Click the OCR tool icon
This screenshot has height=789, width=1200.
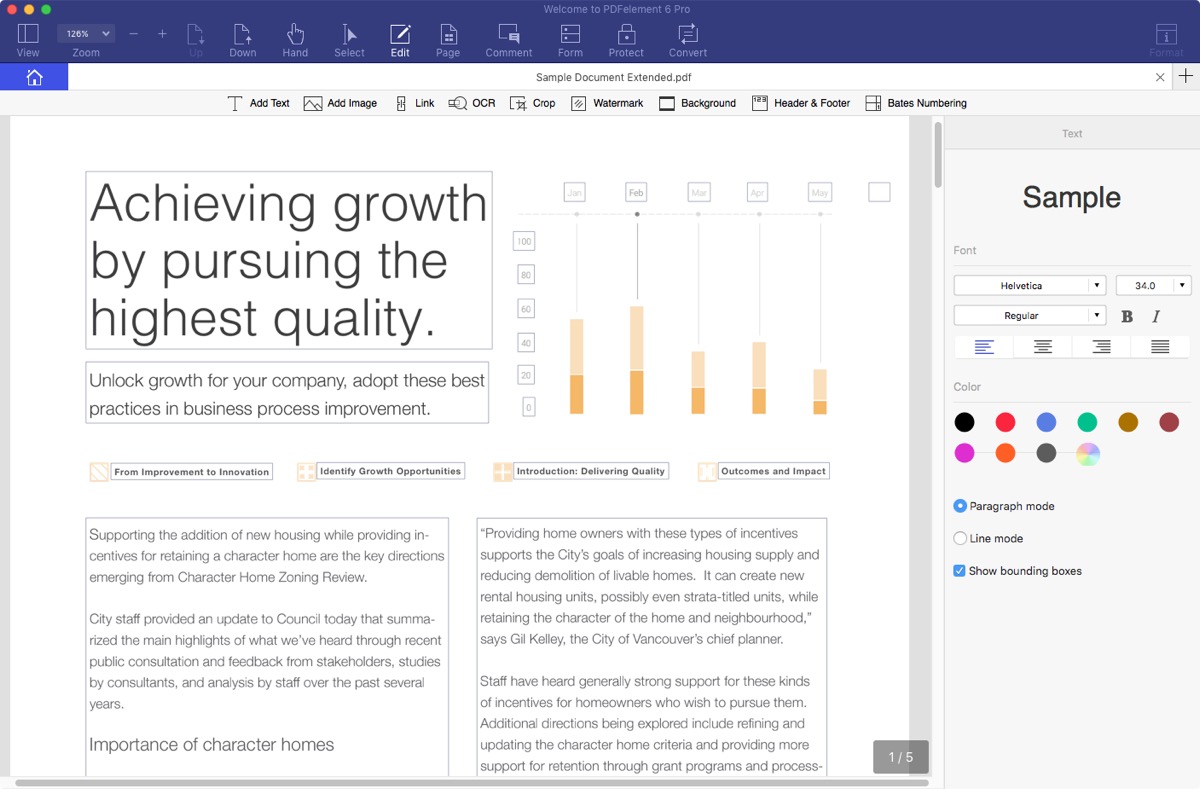(458, 103)
